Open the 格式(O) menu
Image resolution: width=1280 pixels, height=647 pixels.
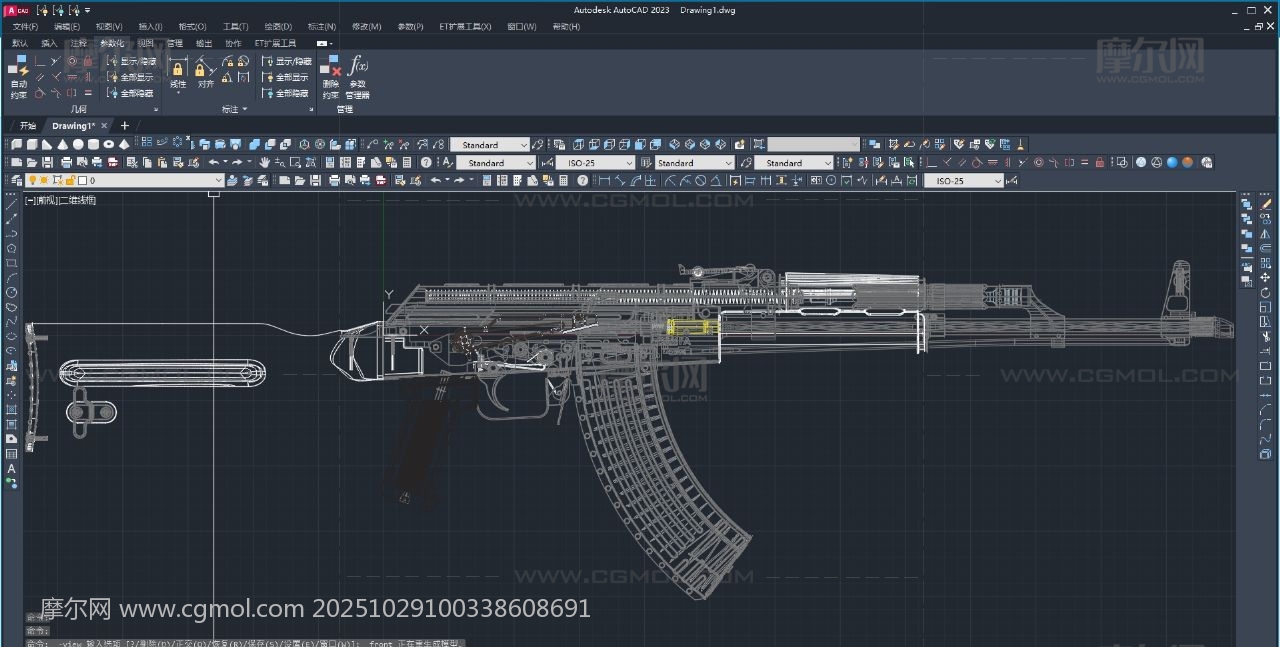tap(192, 26)
